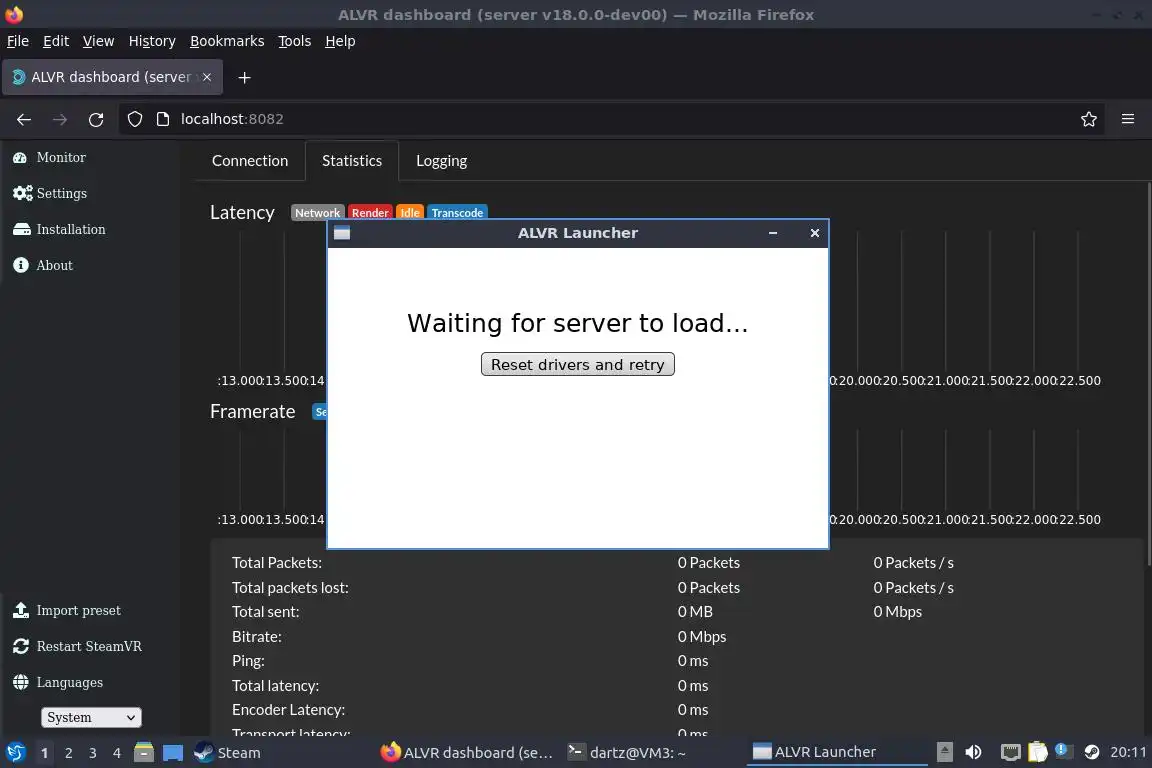Open Steam from the taskbar

coord(227,753)
